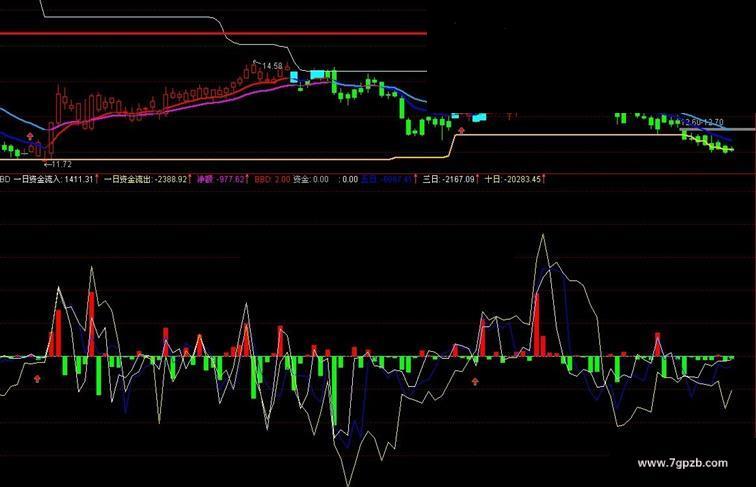Click the 12.60-12.70 price range label
This screenshot has width=756, height=487.
(x=704, y=122)
